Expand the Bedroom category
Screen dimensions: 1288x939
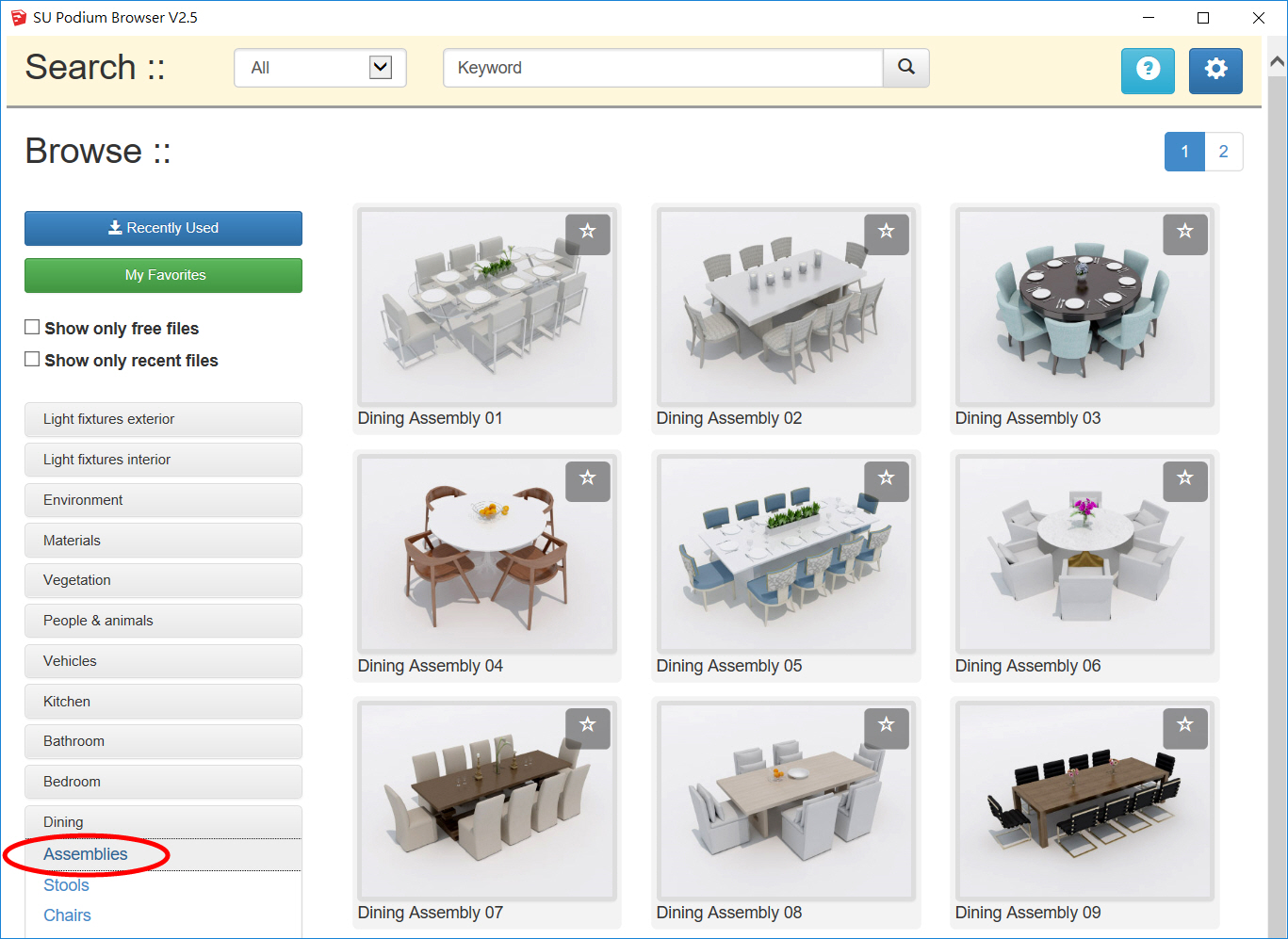(163, 782)
